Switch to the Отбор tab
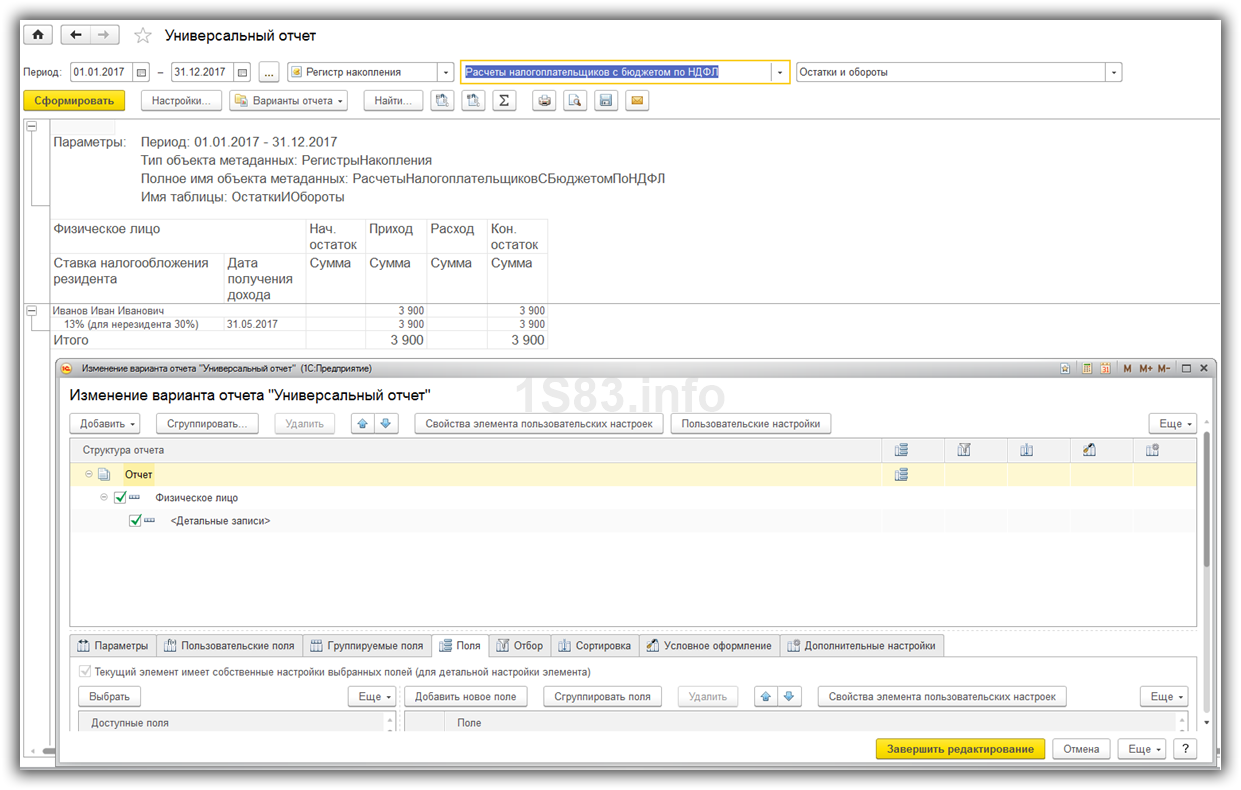Image resolution: width=1241 pixels, height=790 pixels. tap(519, 646)
